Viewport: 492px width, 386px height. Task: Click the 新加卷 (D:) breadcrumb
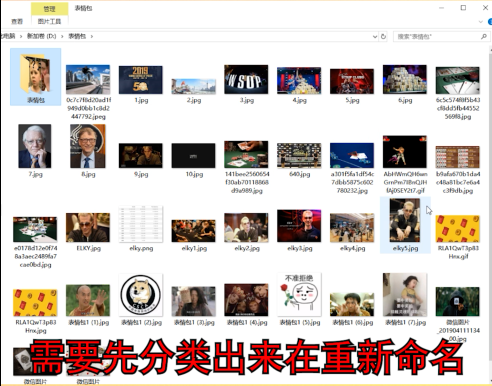pyautogui.click(x=41, y=36)
